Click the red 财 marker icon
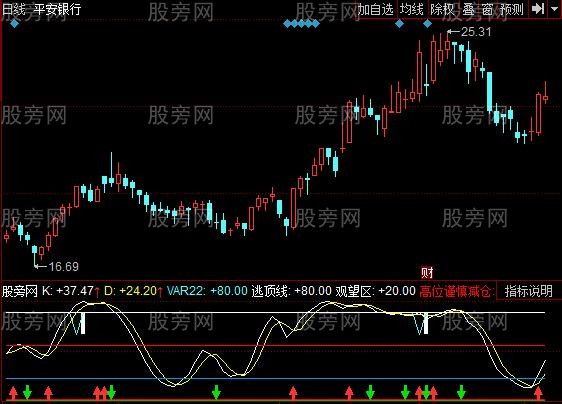This screenshot has width=562, height=404. 427,272
